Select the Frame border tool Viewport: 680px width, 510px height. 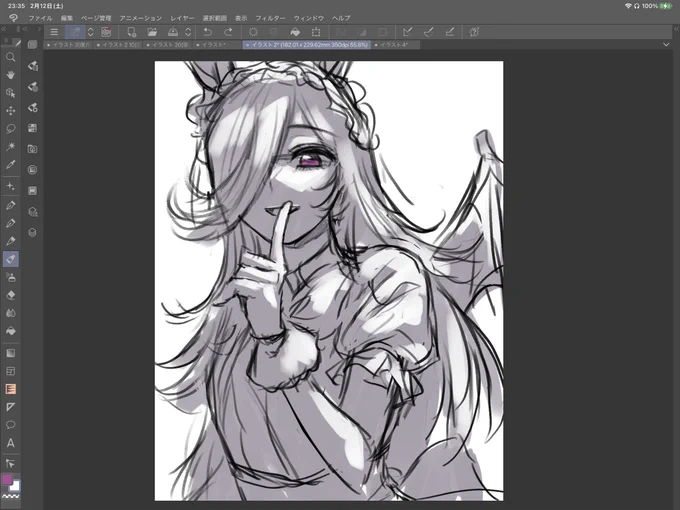click(10, 371)
